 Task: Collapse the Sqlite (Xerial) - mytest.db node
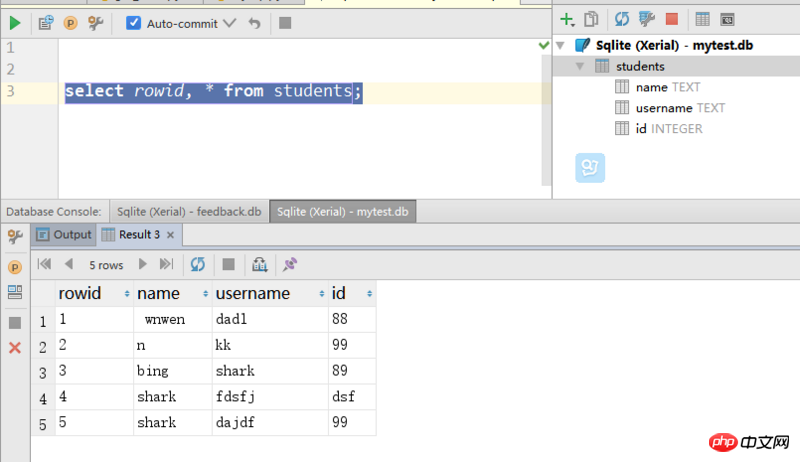pos(560,46)
